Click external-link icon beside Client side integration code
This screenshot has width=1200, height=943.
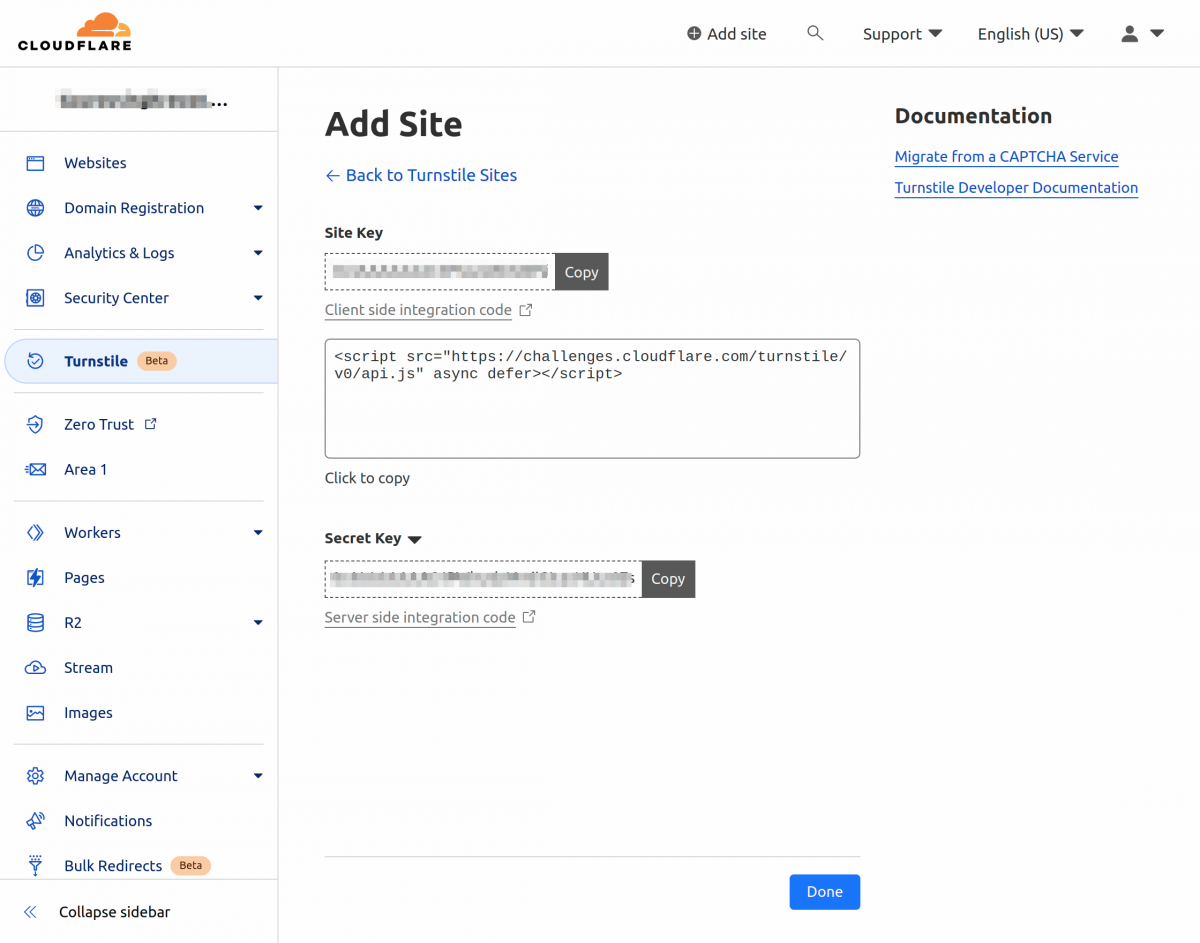[x=526, y=310]
